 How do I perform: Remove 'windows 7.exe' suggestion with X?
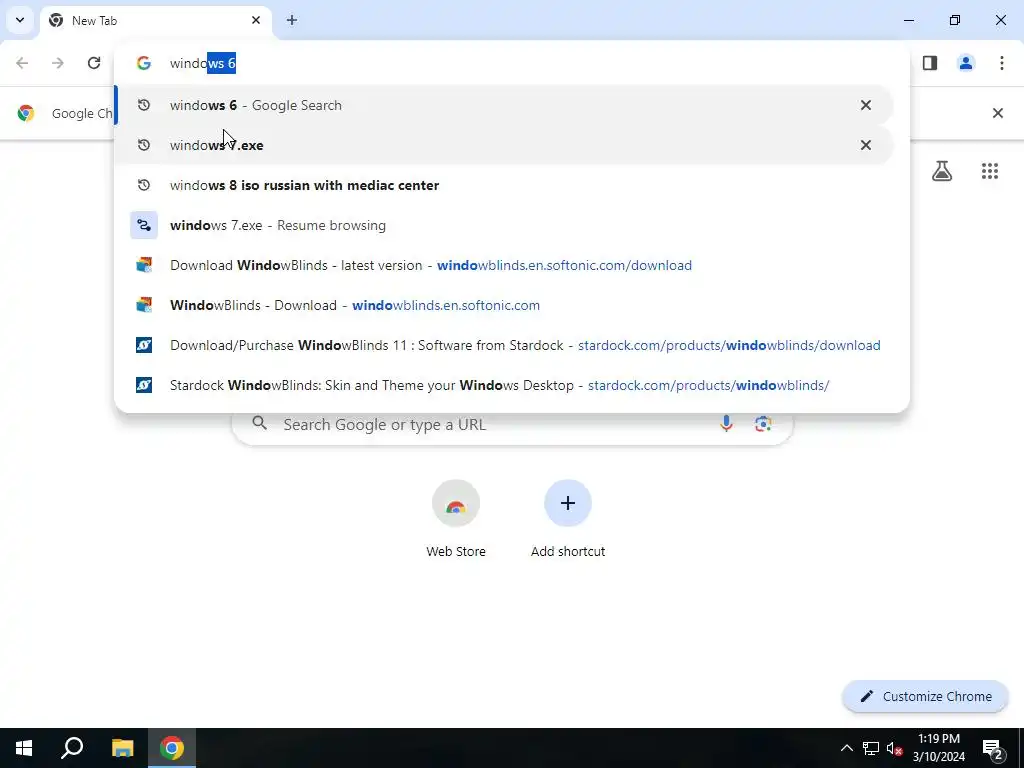pos(865,145)
